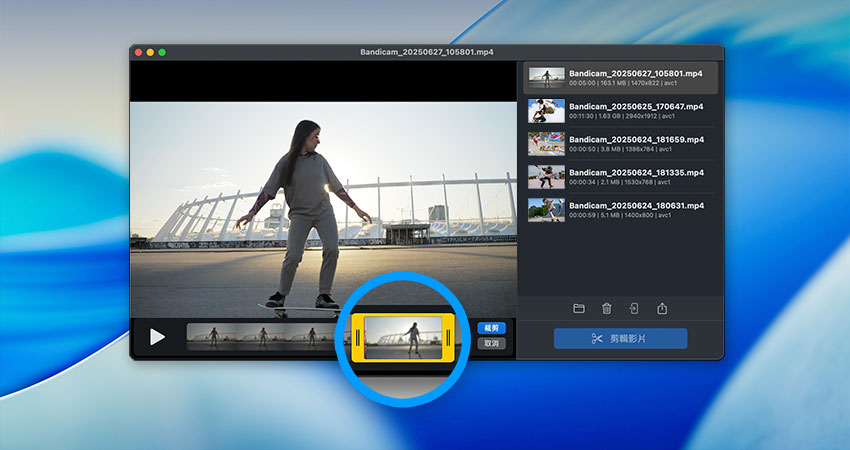The image size is (850, 450).
Task: Play the video preview
Action: tap(157, 337)
